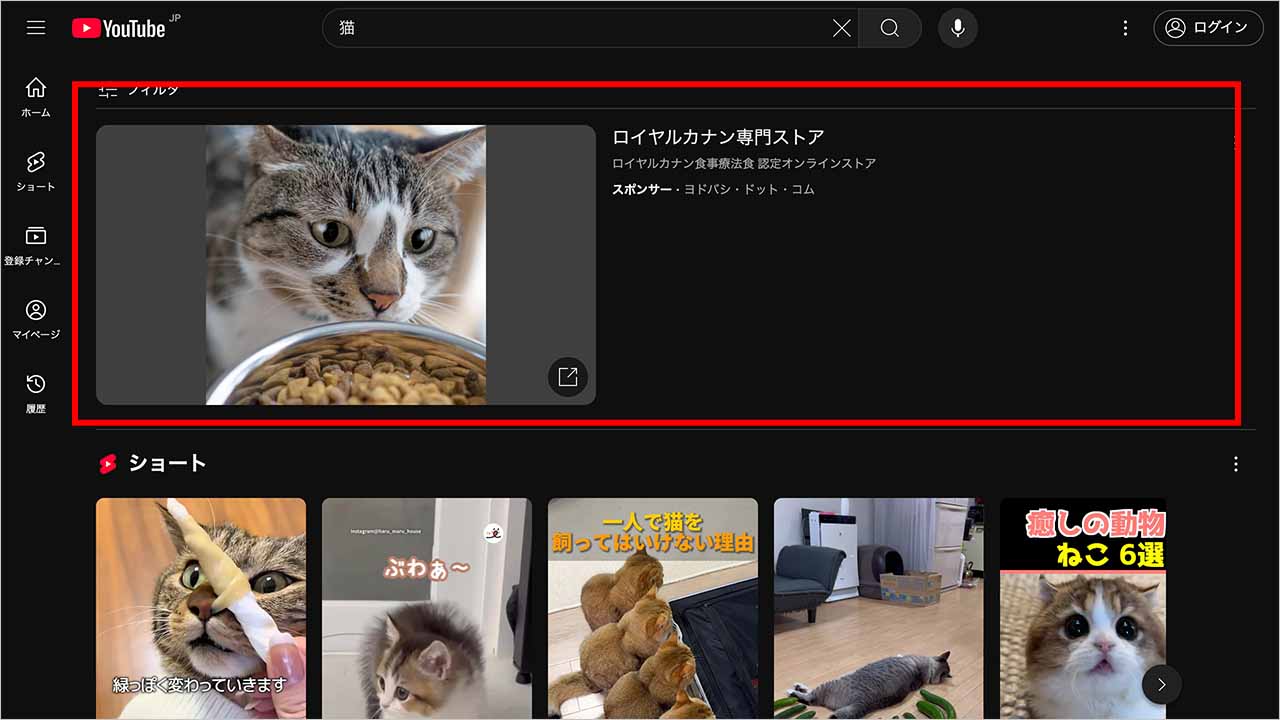Click the ログイン sign-in button
The image size is (1280, 720).
1207,28
